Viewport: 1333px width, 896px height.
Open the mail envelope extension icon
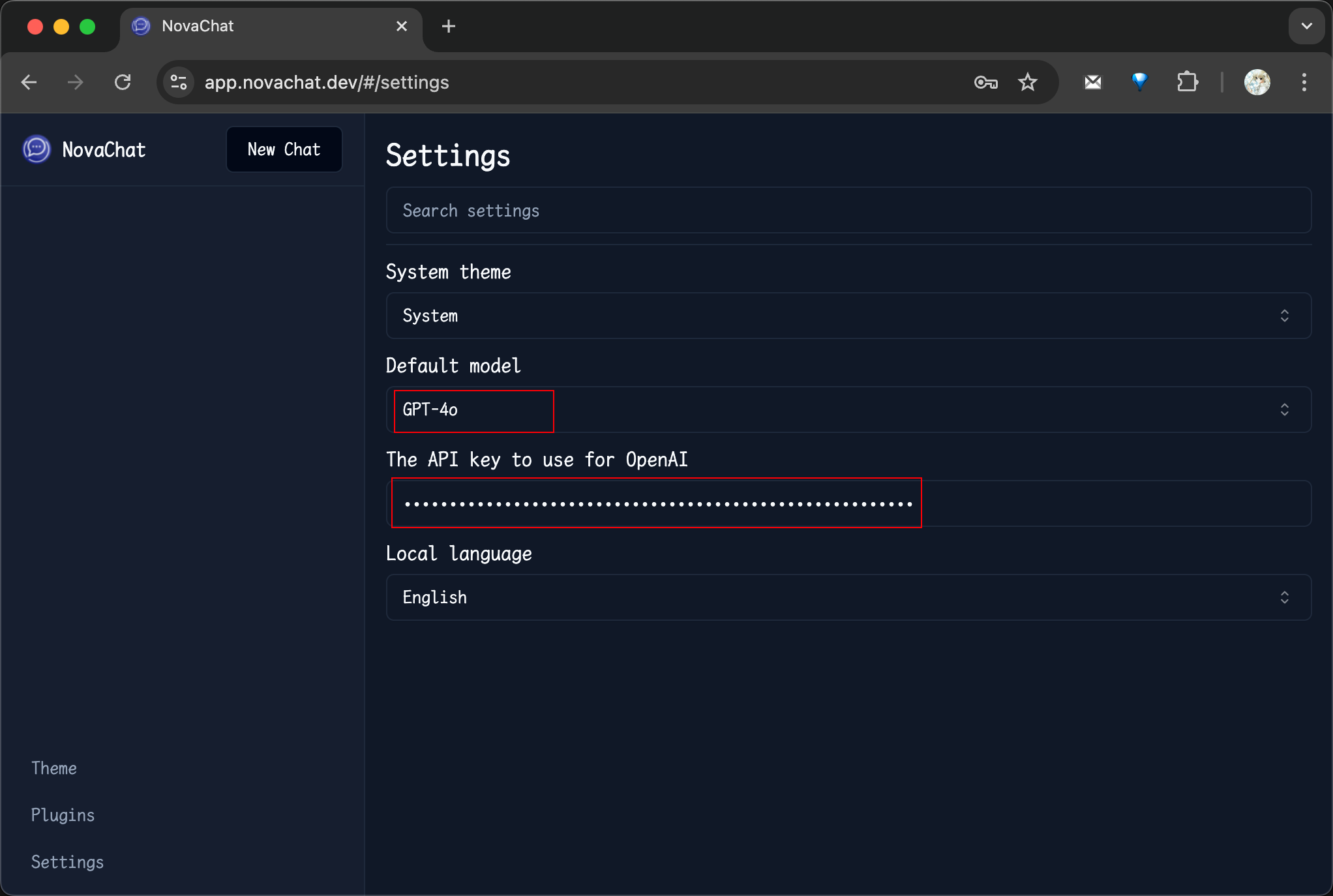pyautogui.click(x=1093, y=82)
